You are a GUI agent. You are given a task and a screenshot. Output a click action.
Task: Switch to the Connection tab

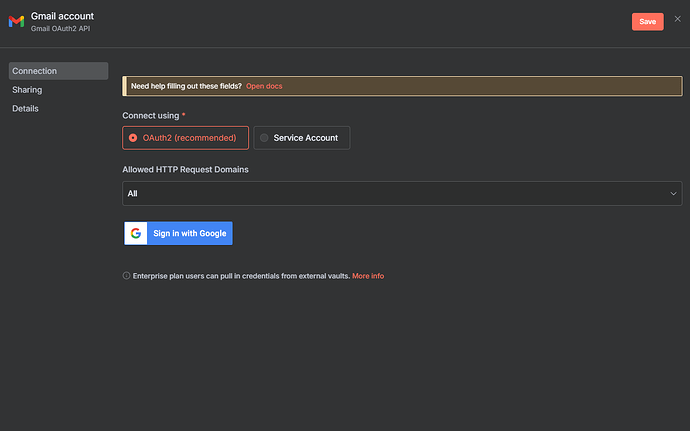click(x=58, y=71)
